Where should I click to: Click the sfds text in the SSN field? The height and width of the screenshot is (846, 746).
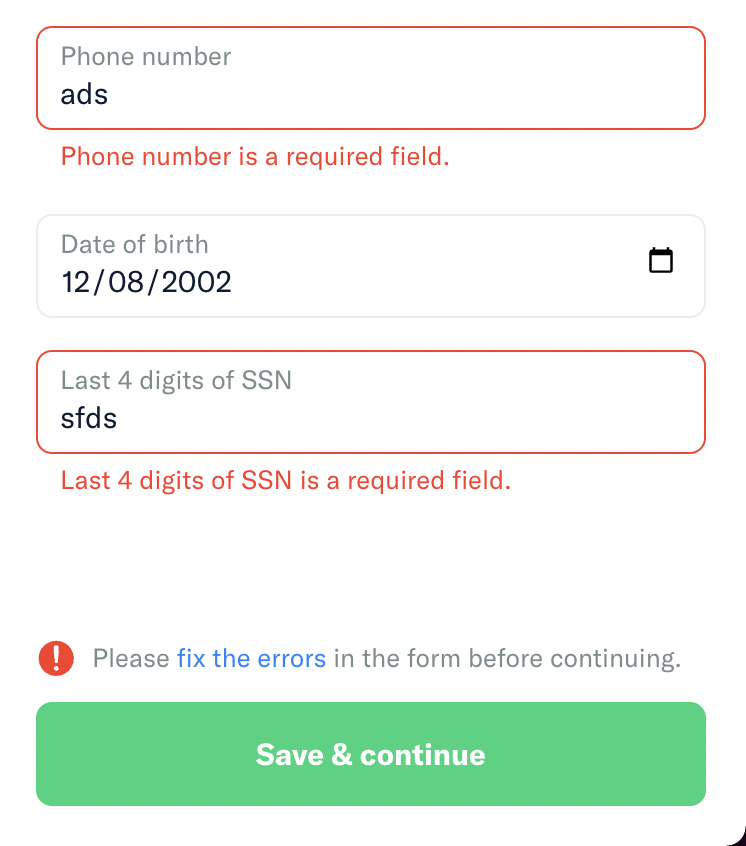click(88, 419)
